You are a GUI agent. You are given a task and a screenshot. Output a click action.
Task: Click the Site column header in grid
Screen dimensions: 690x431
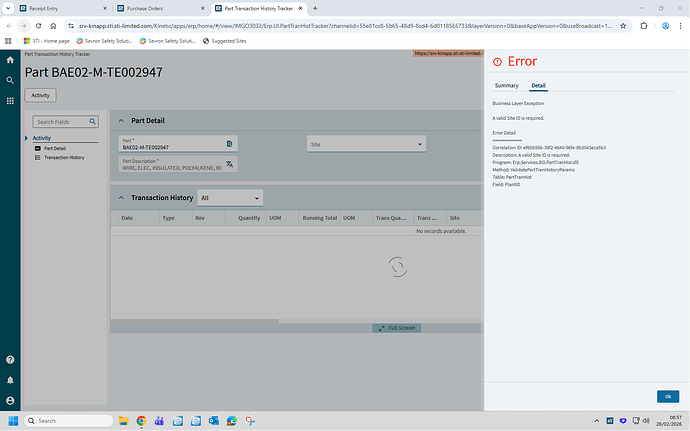tap(455, 218)
